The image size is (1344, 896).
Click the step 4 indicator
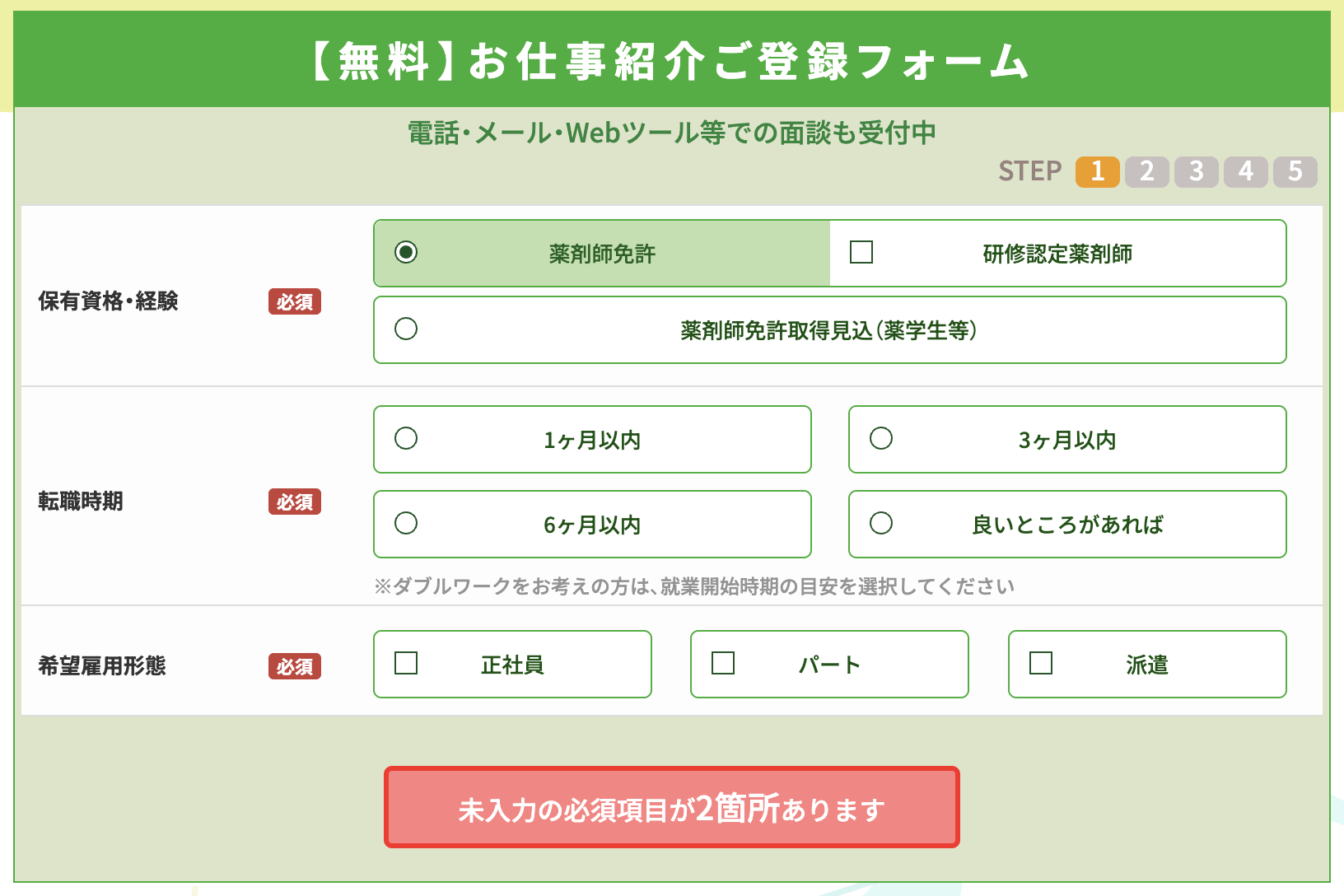[1245, 171]
